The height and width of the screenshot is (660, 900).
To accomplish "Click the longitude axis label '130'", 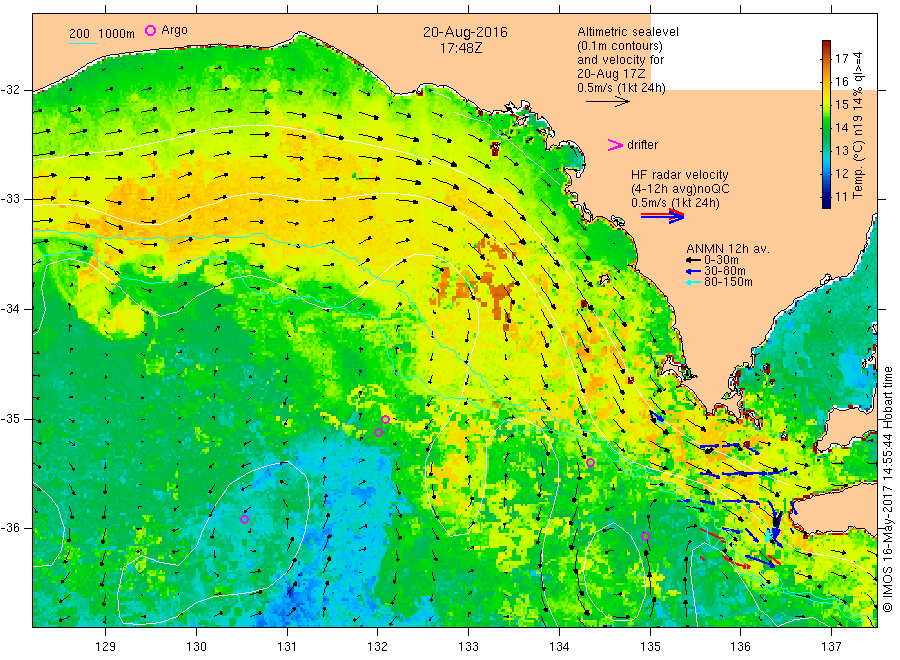I will tap(196, 647).
